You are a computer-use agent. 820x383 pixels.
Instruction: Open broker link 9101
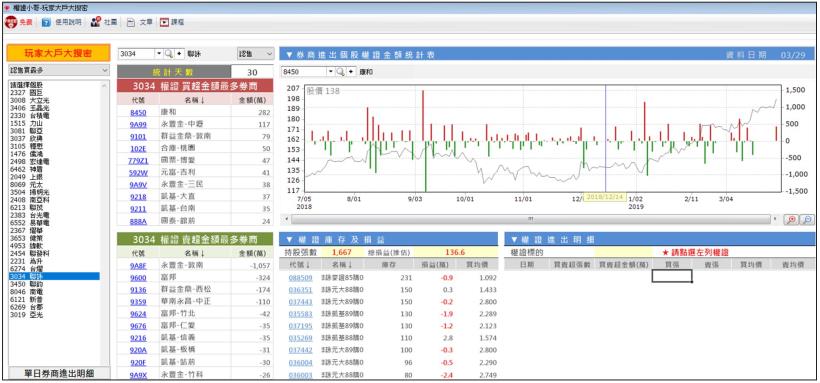(138, 137)
